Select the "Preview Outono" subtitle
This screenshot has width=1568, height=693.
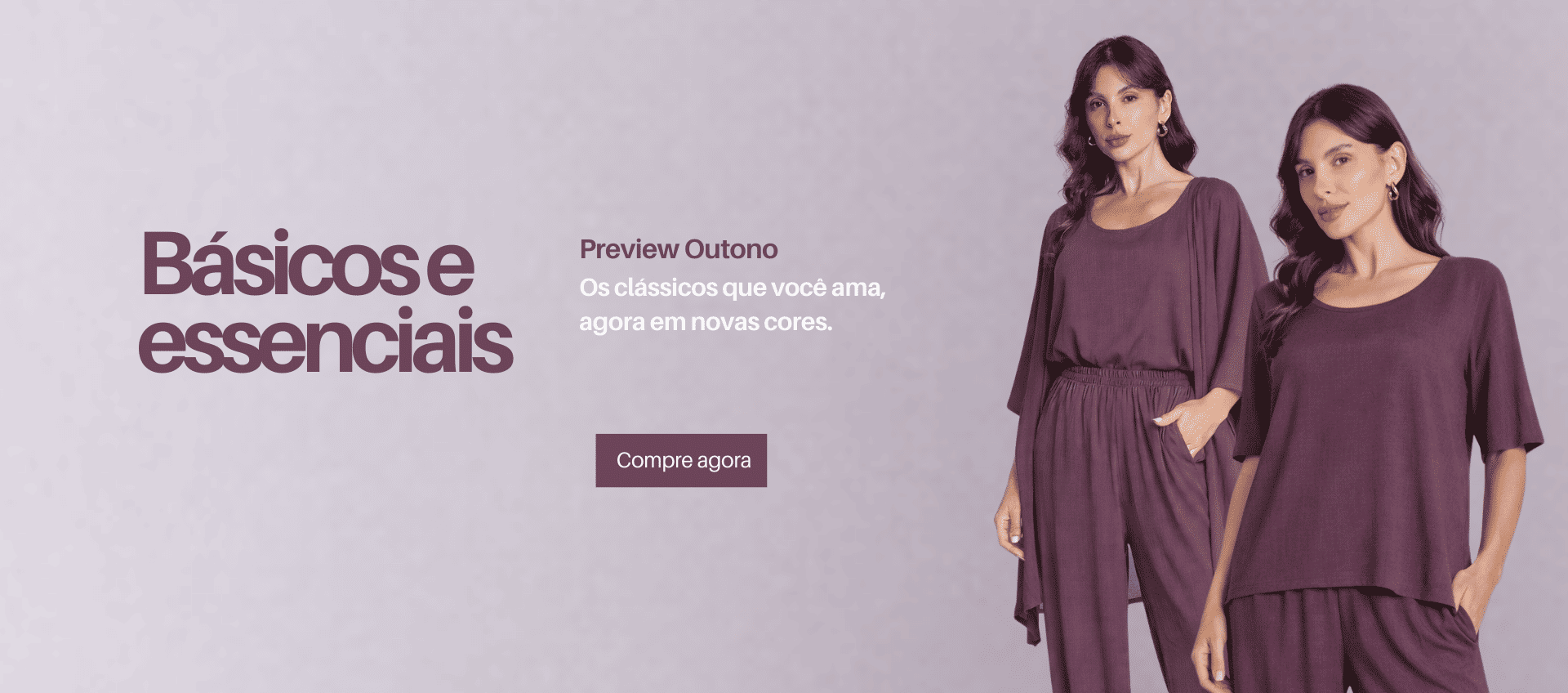tap(679, 249)
